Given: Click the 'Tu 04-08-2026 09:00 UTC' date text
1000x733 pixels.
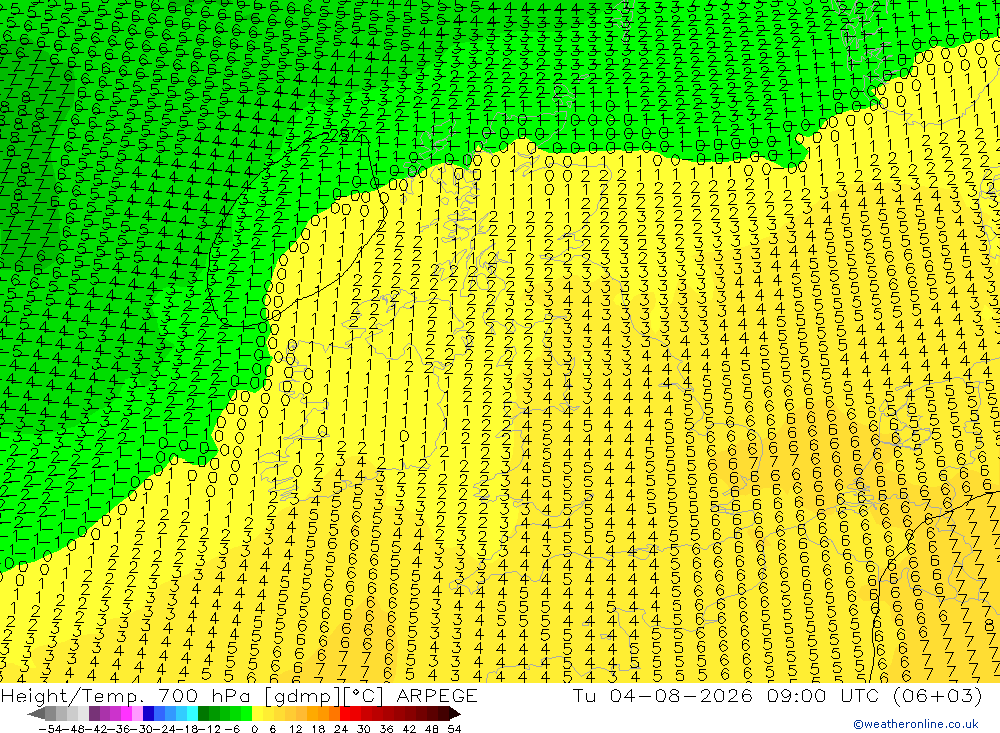Looking at the screenshot, I should click(x=726, y=695).
